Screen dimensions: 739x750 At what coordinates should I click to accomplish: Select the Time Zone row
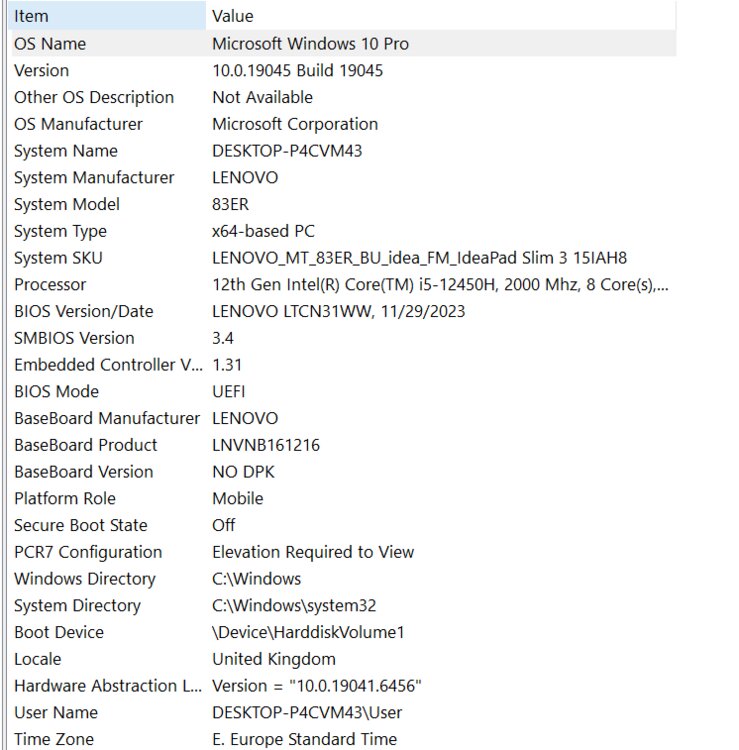click(x=54, y=739)
